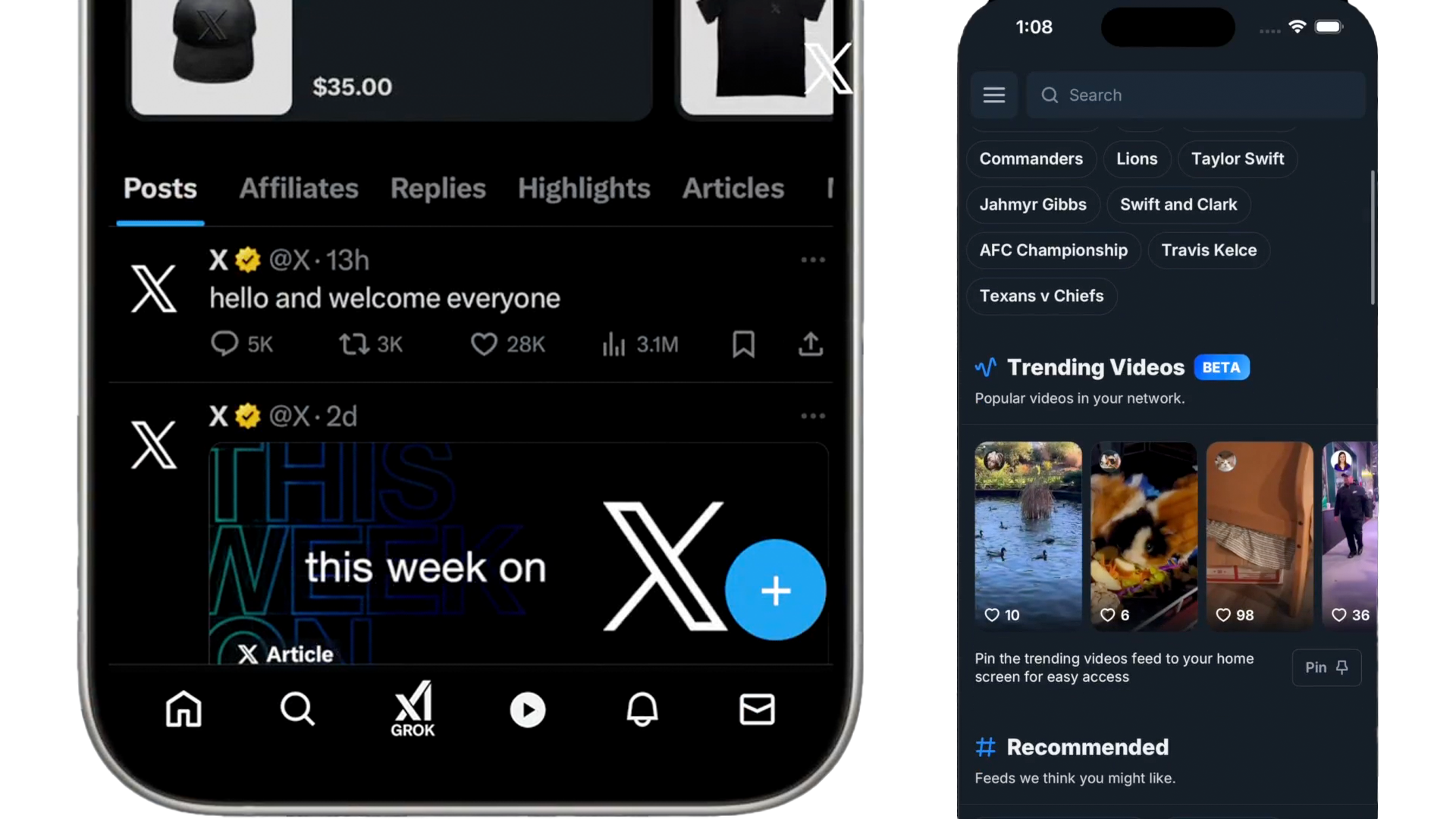Tap the Search icon in bottom nav
This screenshot has width=1456, height=819.
click(297, 709)
